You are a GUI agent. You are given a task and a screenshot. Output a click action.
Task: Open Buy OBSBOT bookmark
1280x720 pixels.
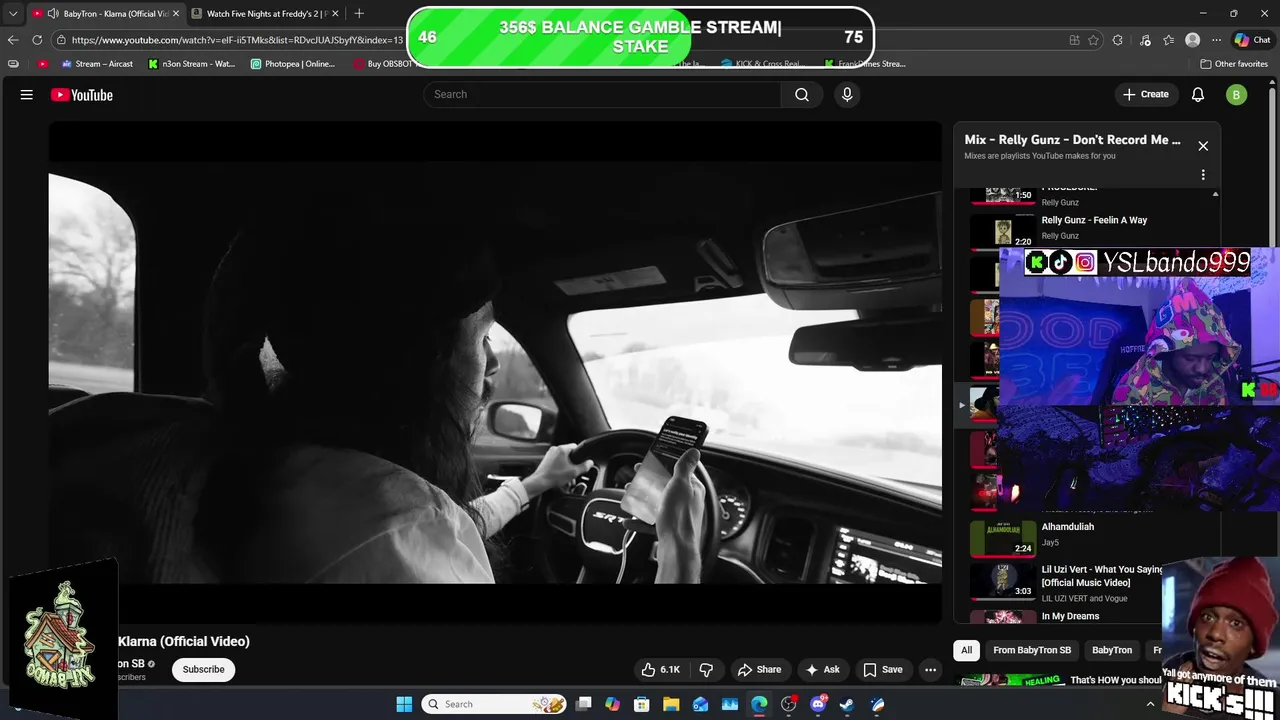click(385, 64)
